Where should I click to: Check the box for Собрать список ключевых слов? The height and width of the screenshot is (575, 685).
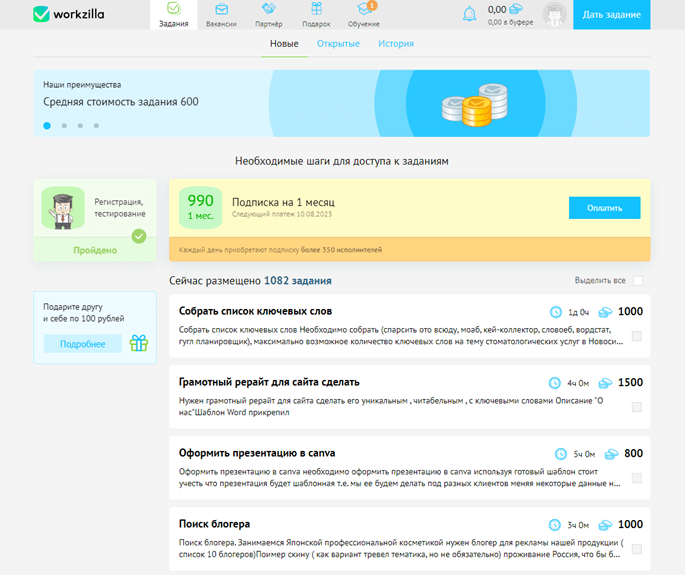[x=637, y=336]
